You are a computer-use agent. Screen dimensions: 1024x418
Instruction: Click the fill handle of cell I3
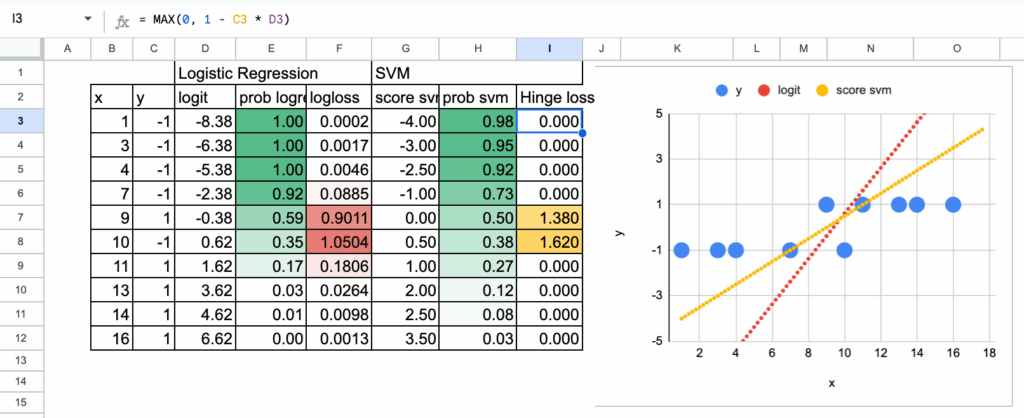[x=582, y=133]
